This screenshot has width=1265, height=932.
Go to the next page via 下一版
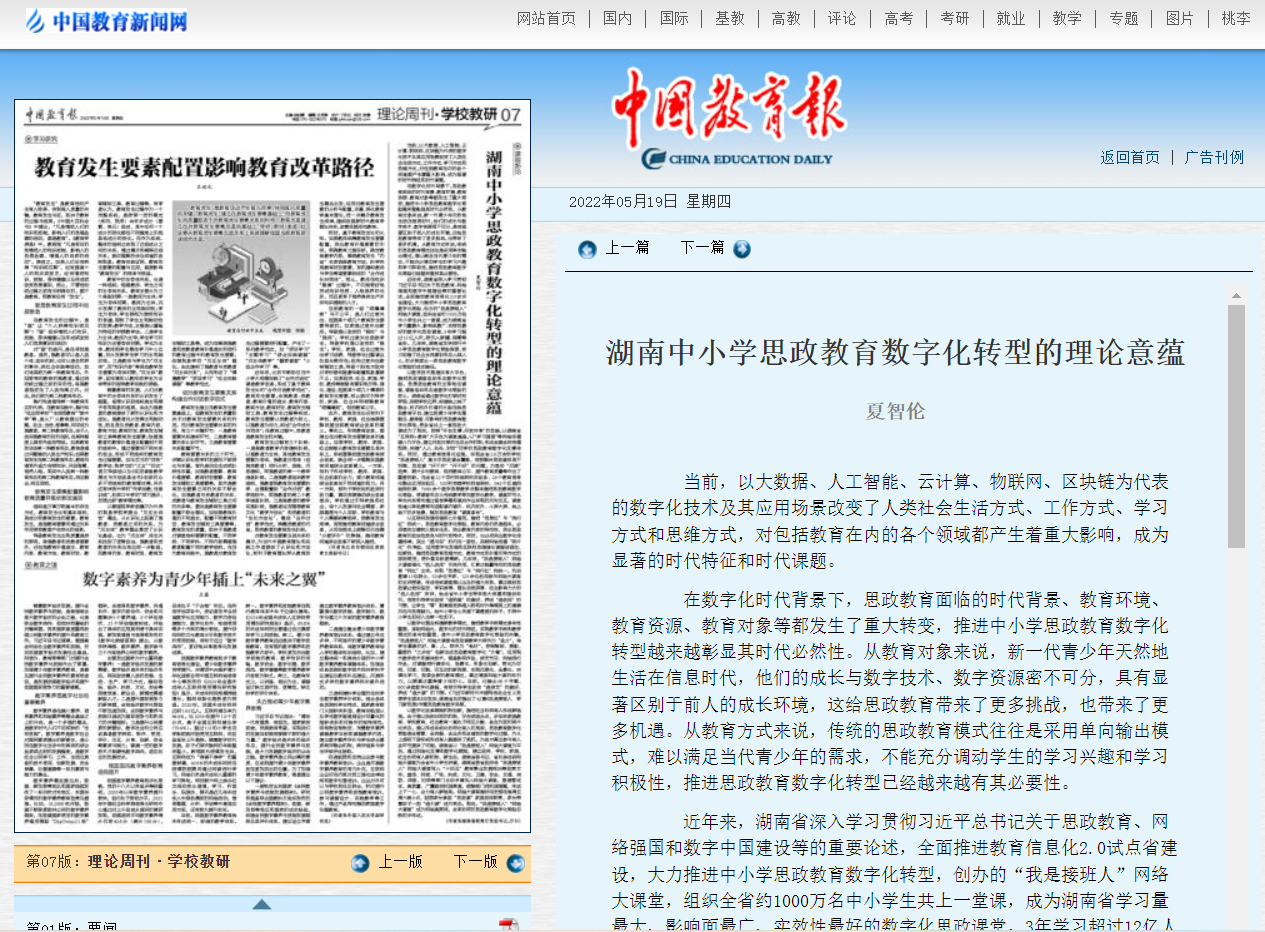[x=475, y=862]
